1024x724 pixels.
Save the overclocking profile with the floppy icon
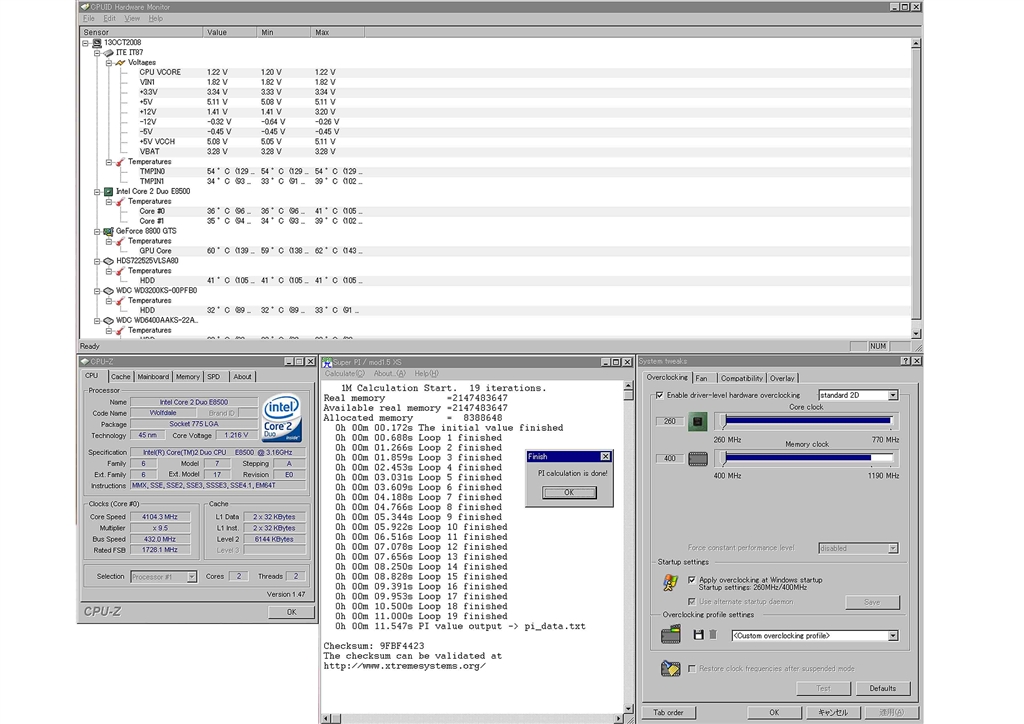[698, 635]
